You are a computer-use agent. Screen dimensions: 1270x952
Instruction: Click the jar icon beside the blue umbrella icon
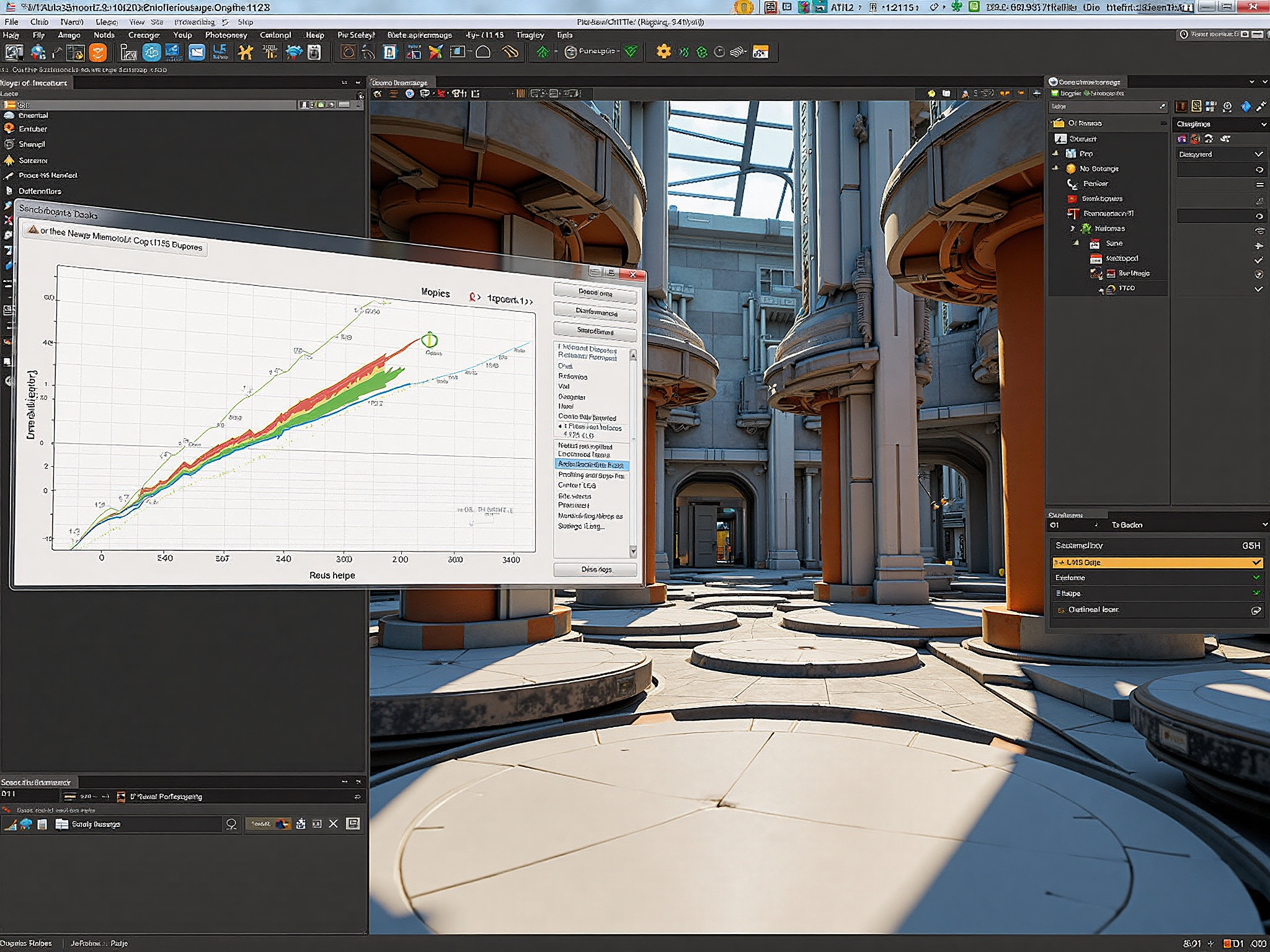pos(314,53)
